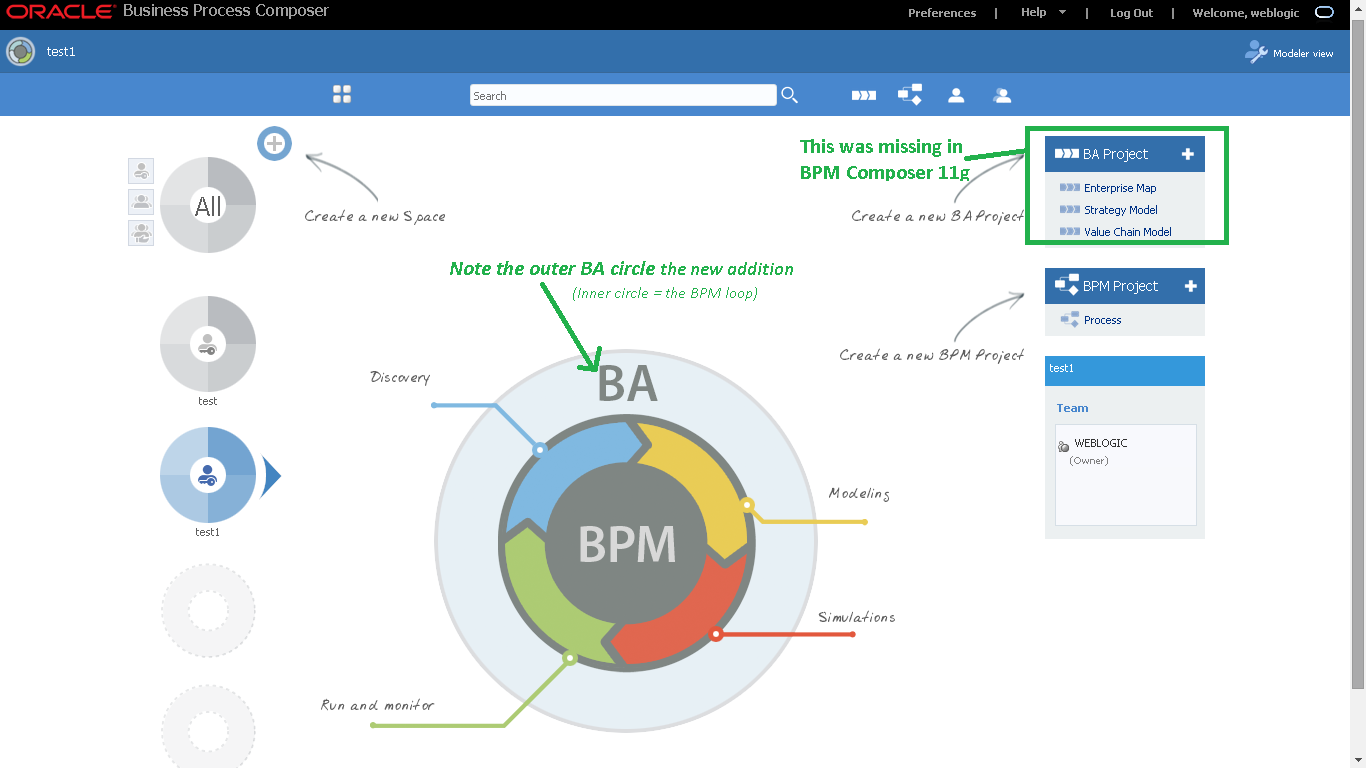Click the Enterprise Map arrows icon
The height and width of the screenshot is (768, 1366).
1070,188
